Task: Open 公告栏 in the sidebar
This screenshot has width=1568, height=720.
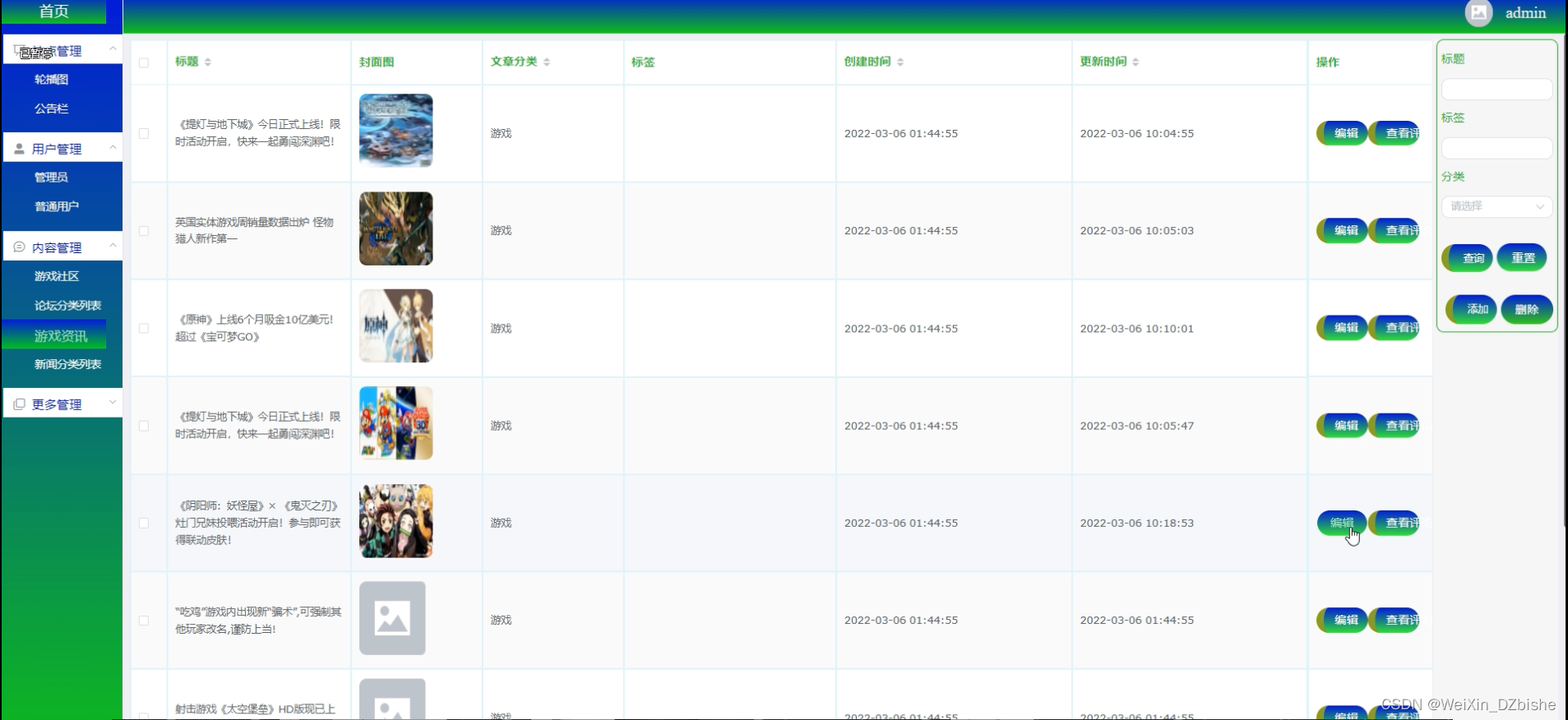Action: pos(51,108)
